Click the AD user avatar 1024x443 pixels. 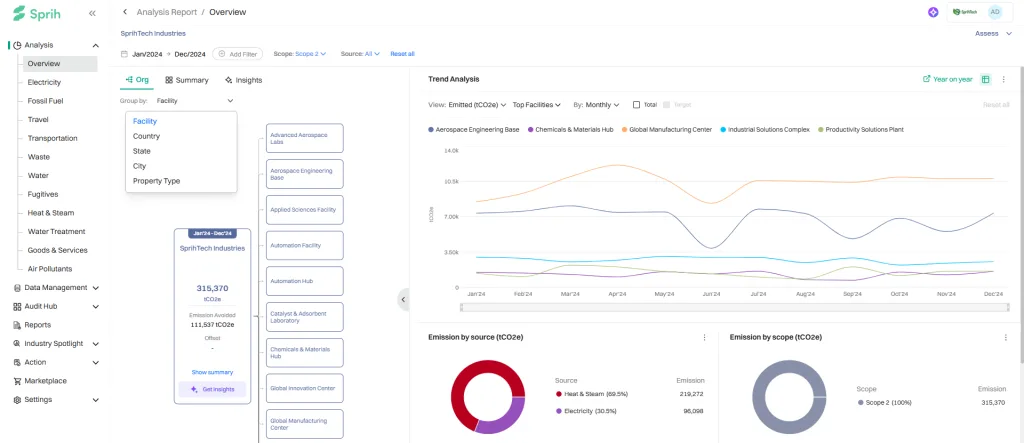point(994,12)
